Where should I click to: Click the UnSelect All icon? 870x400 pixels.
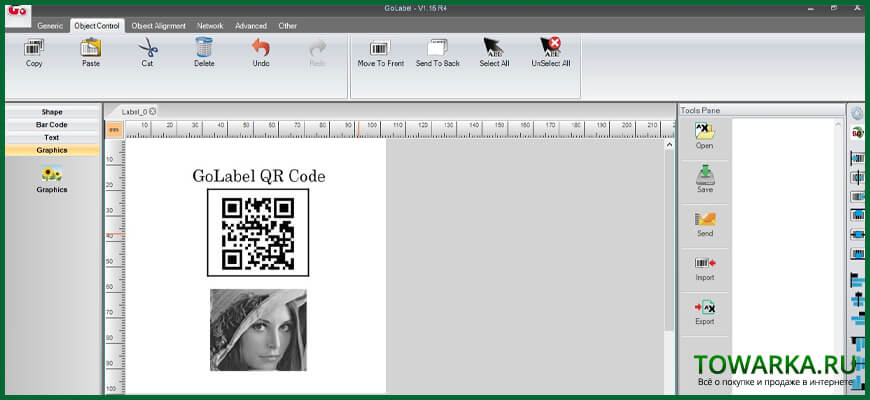tap(550, 47)
